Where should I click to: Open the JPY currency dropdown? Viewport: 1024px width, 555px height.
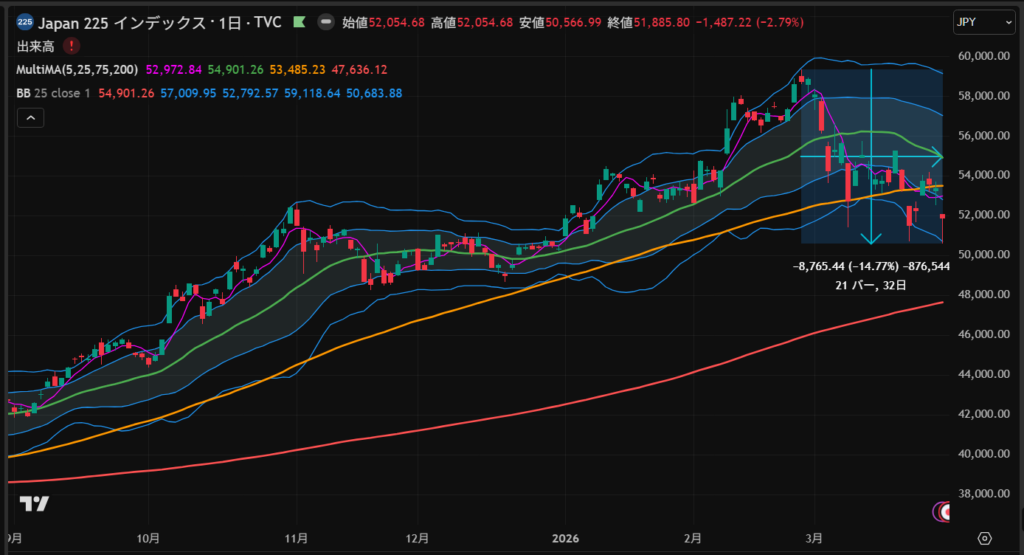(x=974, y=20)
